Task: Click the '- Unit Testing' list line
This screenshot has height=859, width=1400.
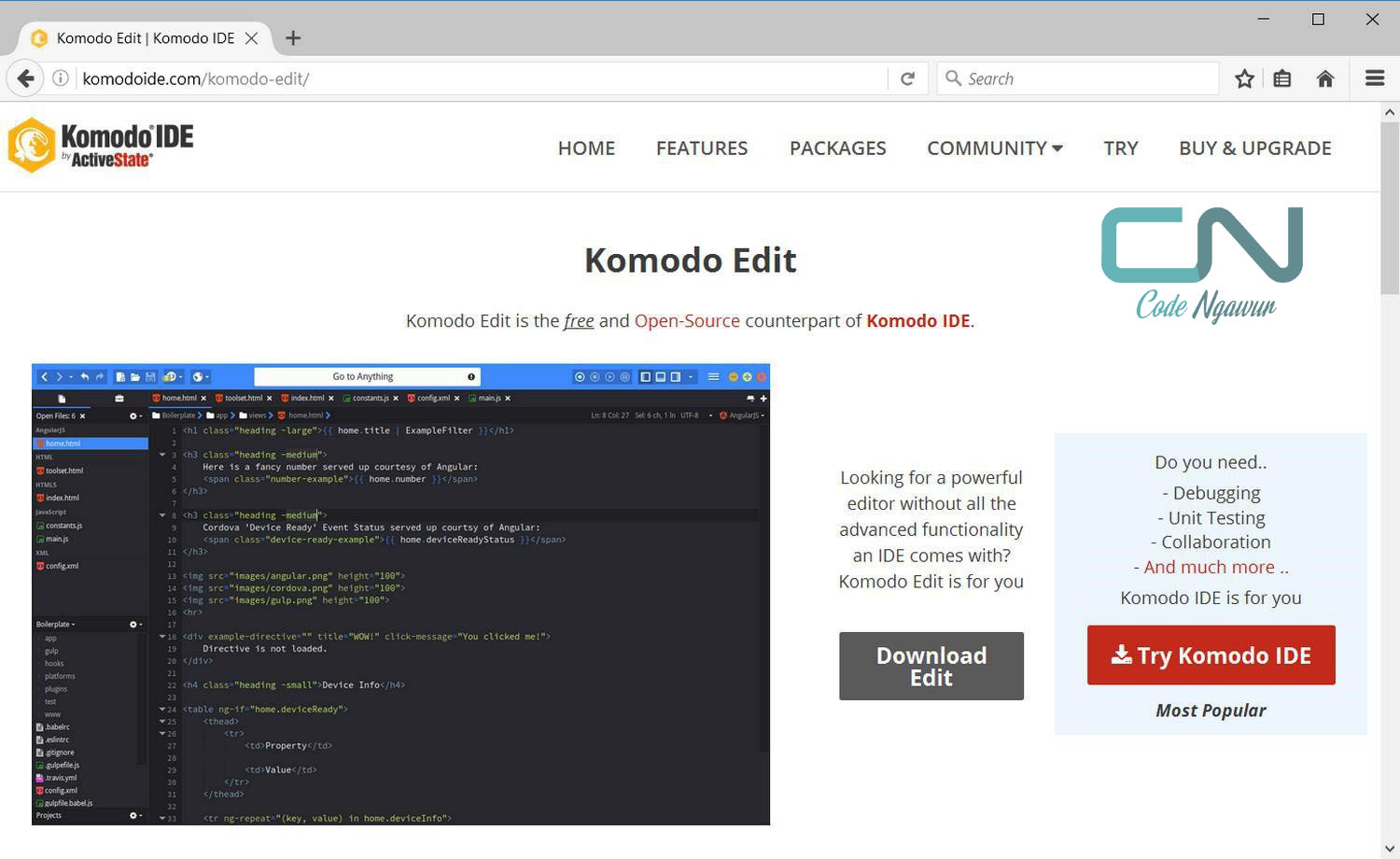Action: tap(1211, 518)
